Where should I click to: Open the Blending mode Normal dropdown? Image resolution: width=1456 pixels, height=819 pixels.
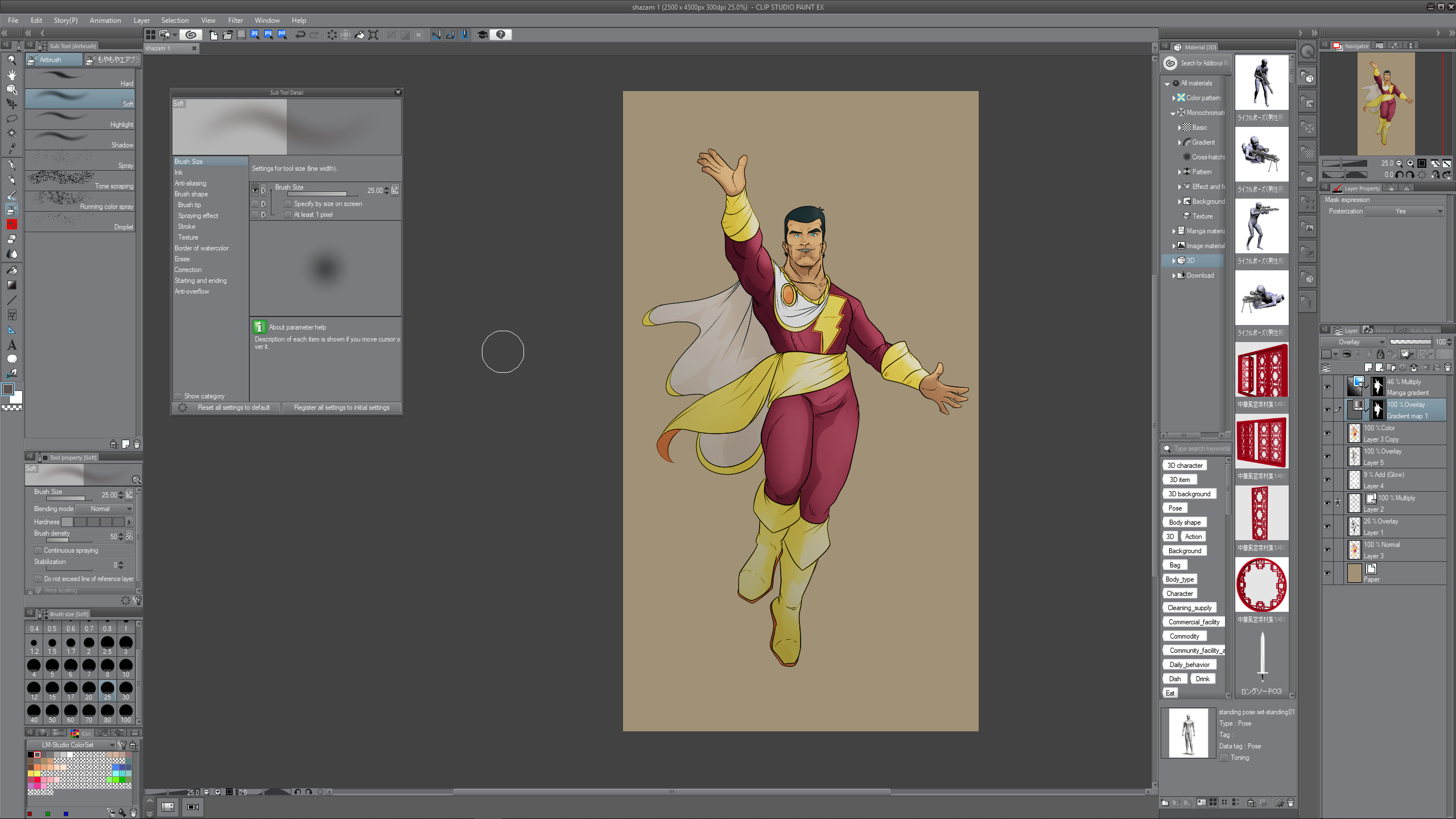[x=105, y=509]
